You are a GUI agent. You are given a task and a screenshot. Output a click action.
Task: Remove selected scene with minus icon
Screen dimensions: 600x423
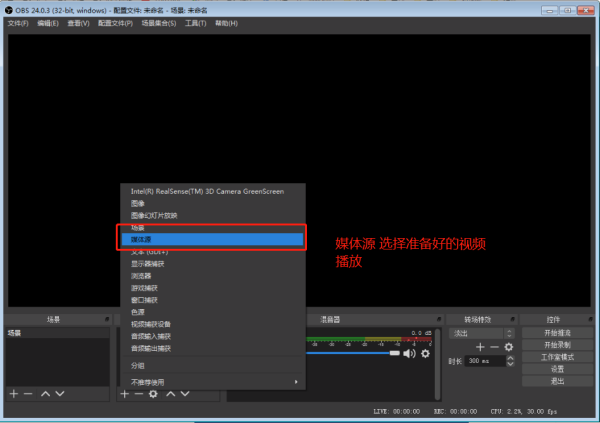click(28, 394)
